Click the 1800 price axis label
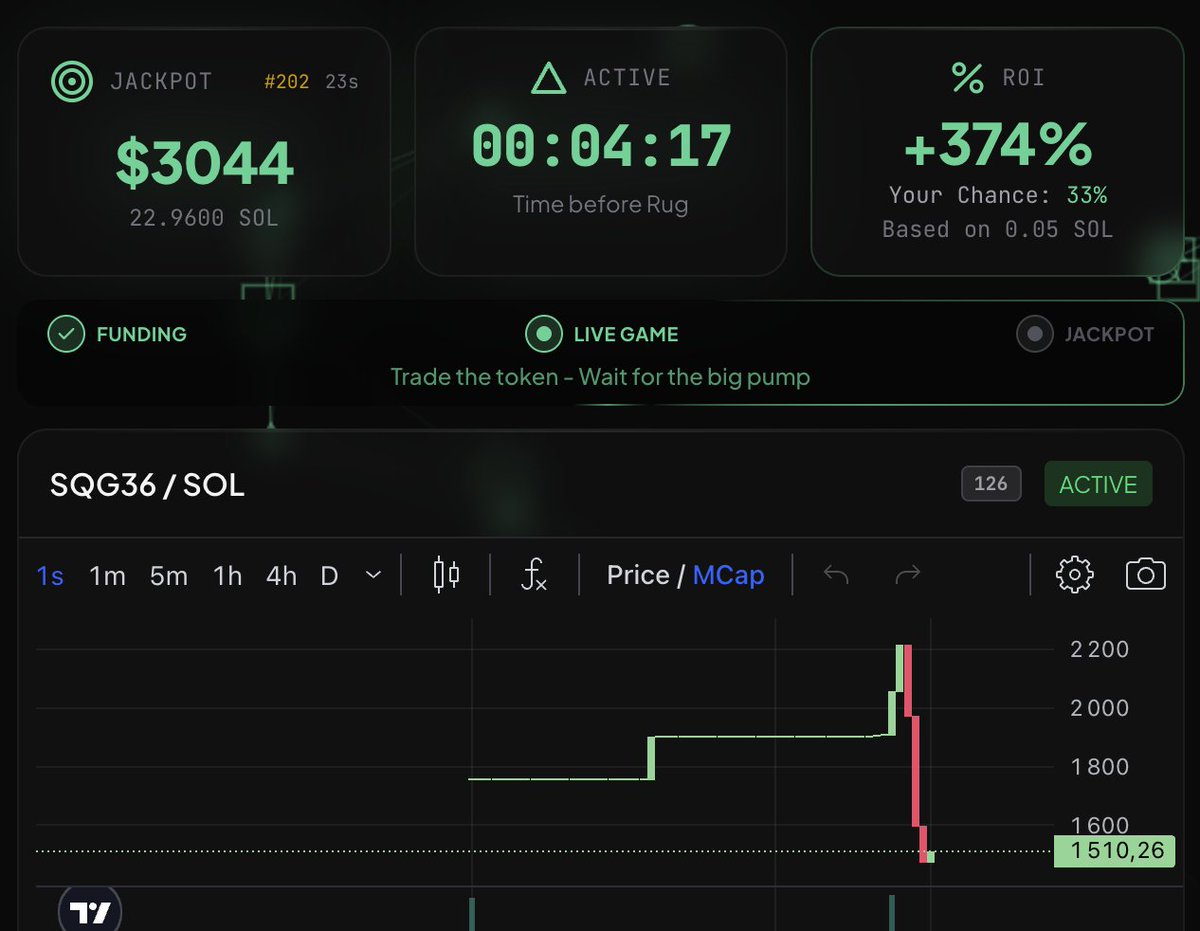Screen dimensions: 1200x931 click(1099, 767)
